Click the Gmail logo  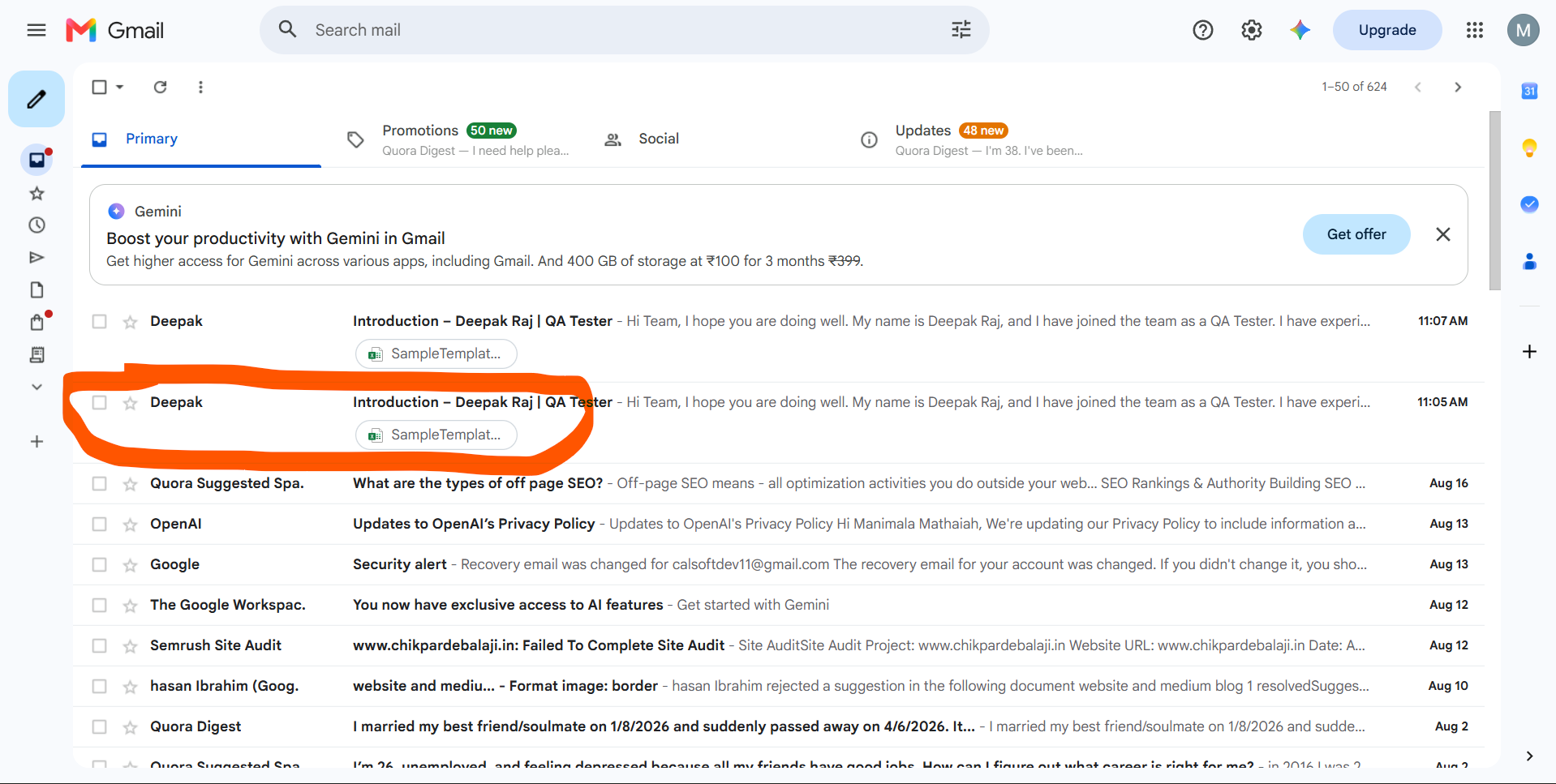point(115,30)
